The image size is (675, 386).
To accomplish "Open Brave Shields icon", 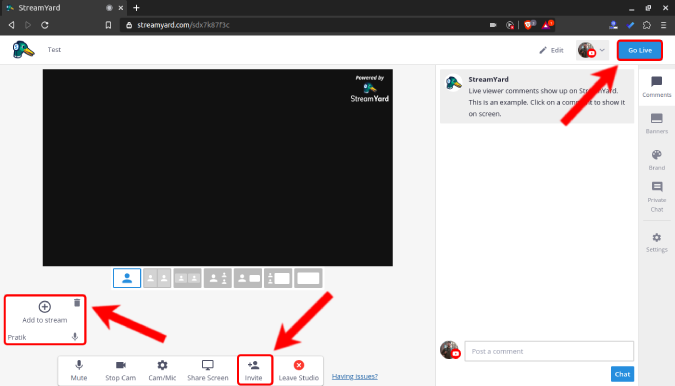I will click(x=529, y=25).
